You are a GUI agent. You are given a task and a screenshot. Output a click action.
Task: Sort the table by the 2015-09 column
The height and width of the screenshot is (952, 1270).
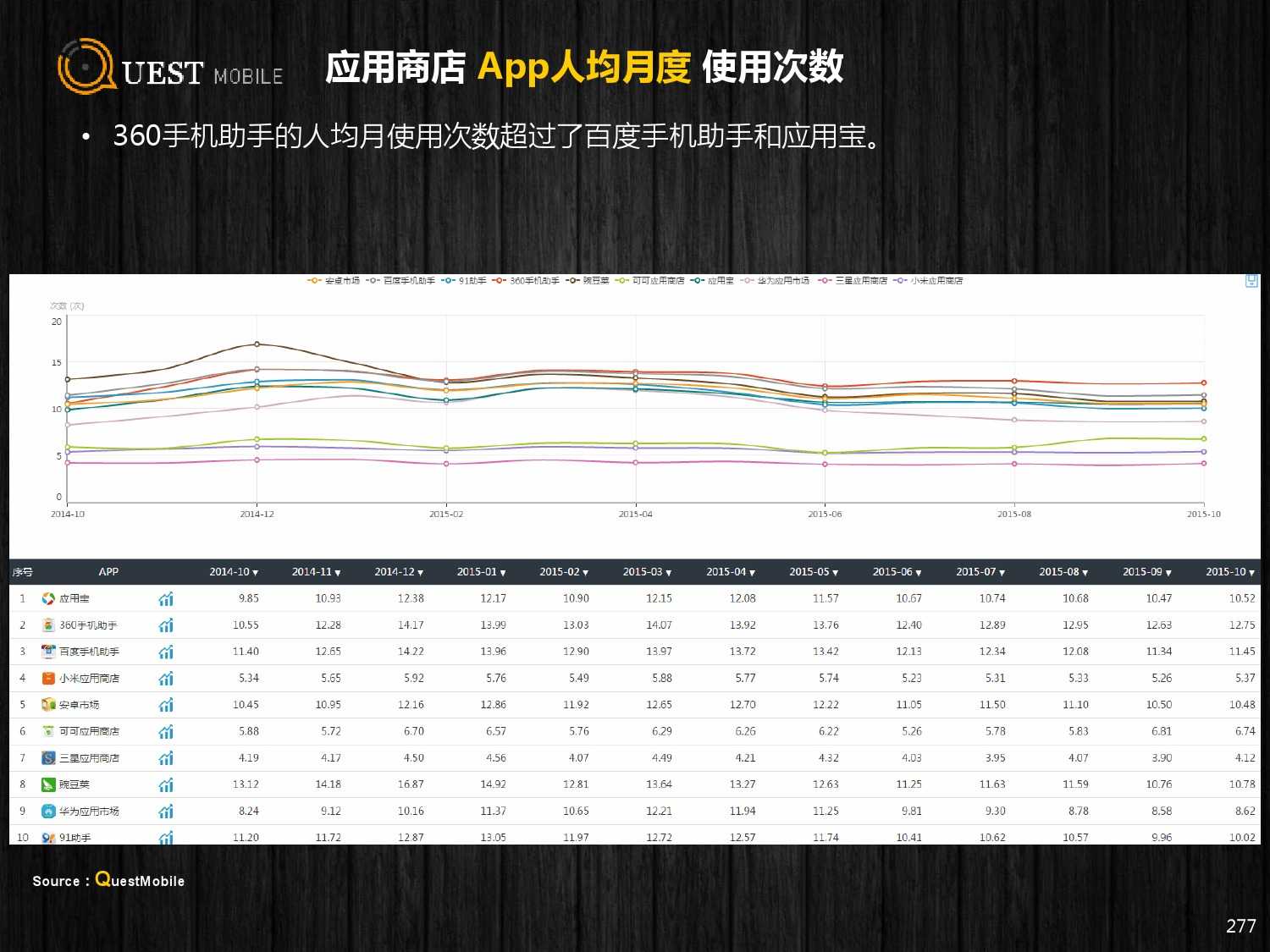click(1147, 572)
